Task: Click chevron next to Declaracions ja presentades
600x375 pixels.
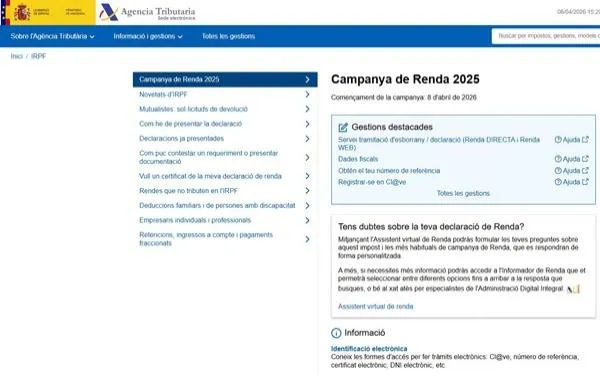Action: coord(307,139)
